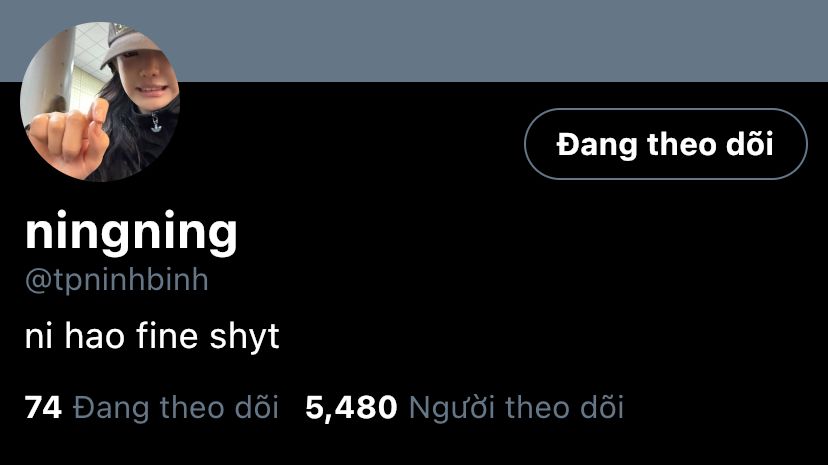828x465 pixels.
Task: Open following list via gray Đang theo dõi label
Action: (x=176, y=408)
